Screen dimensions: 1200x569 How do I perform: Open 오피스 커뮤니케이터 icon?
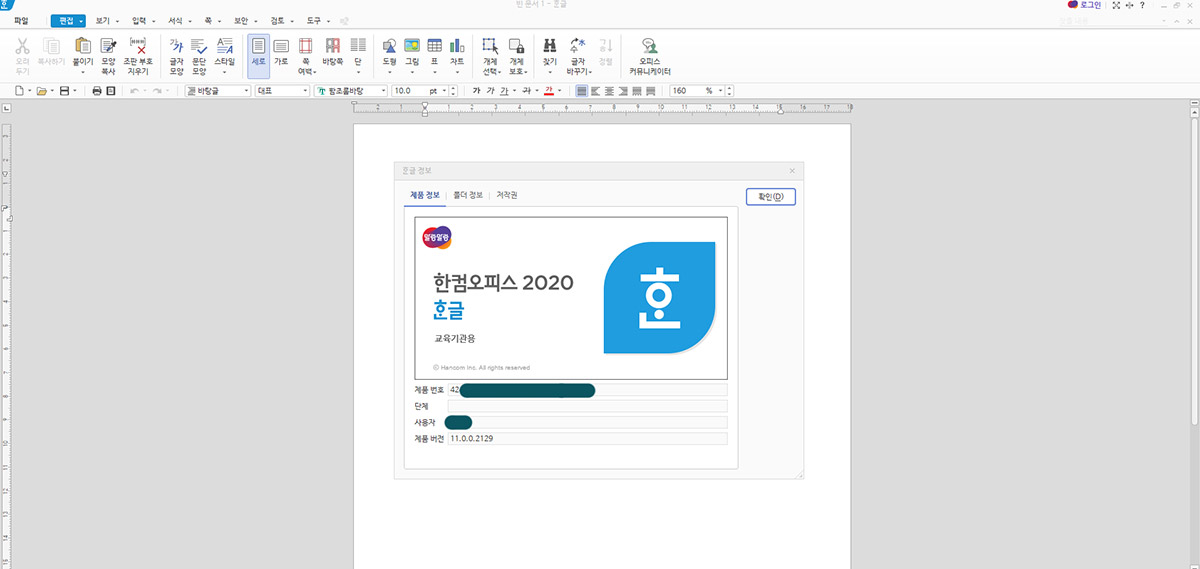tap(650, 45)
